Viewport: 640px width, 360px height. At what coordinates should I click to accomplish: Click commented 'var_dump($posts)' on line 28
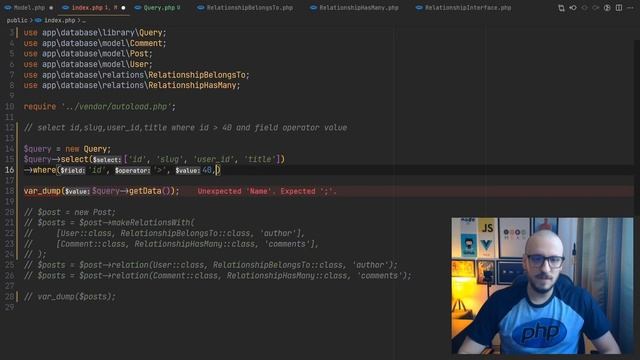click(76, 297)
